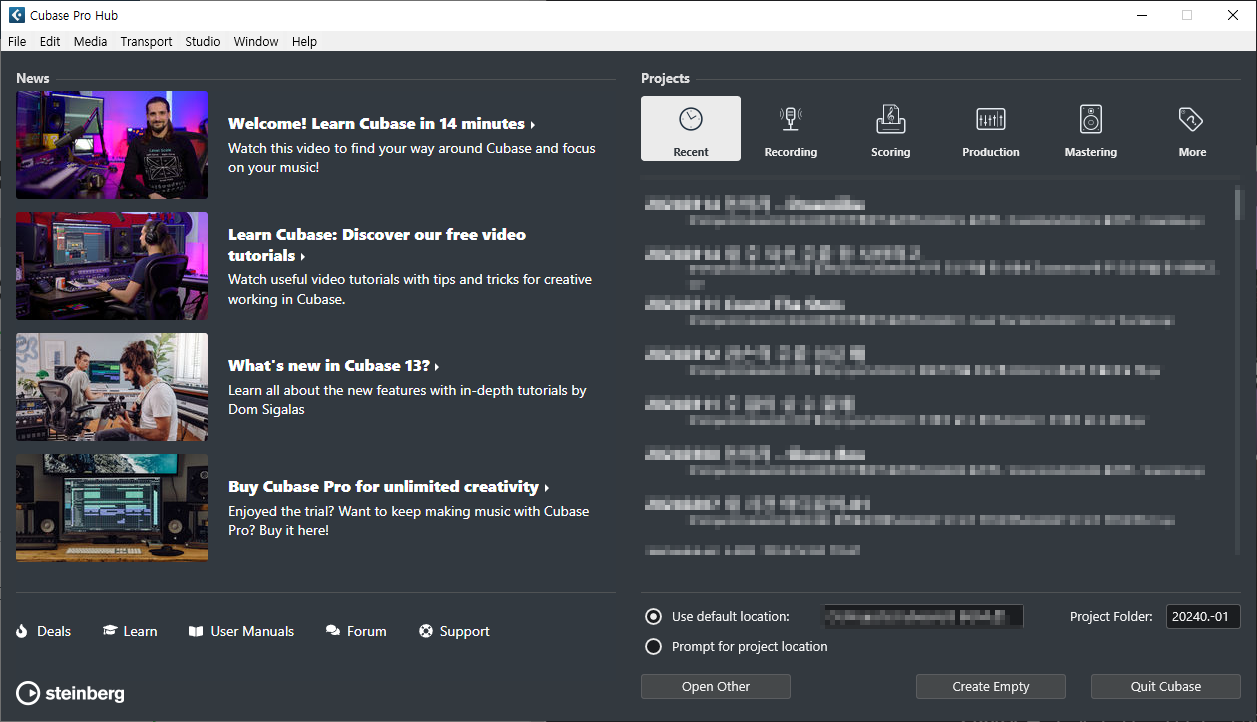Click the Quit Cubase button
This screenshot has height=722, width=1257.
pos(1166,686)
